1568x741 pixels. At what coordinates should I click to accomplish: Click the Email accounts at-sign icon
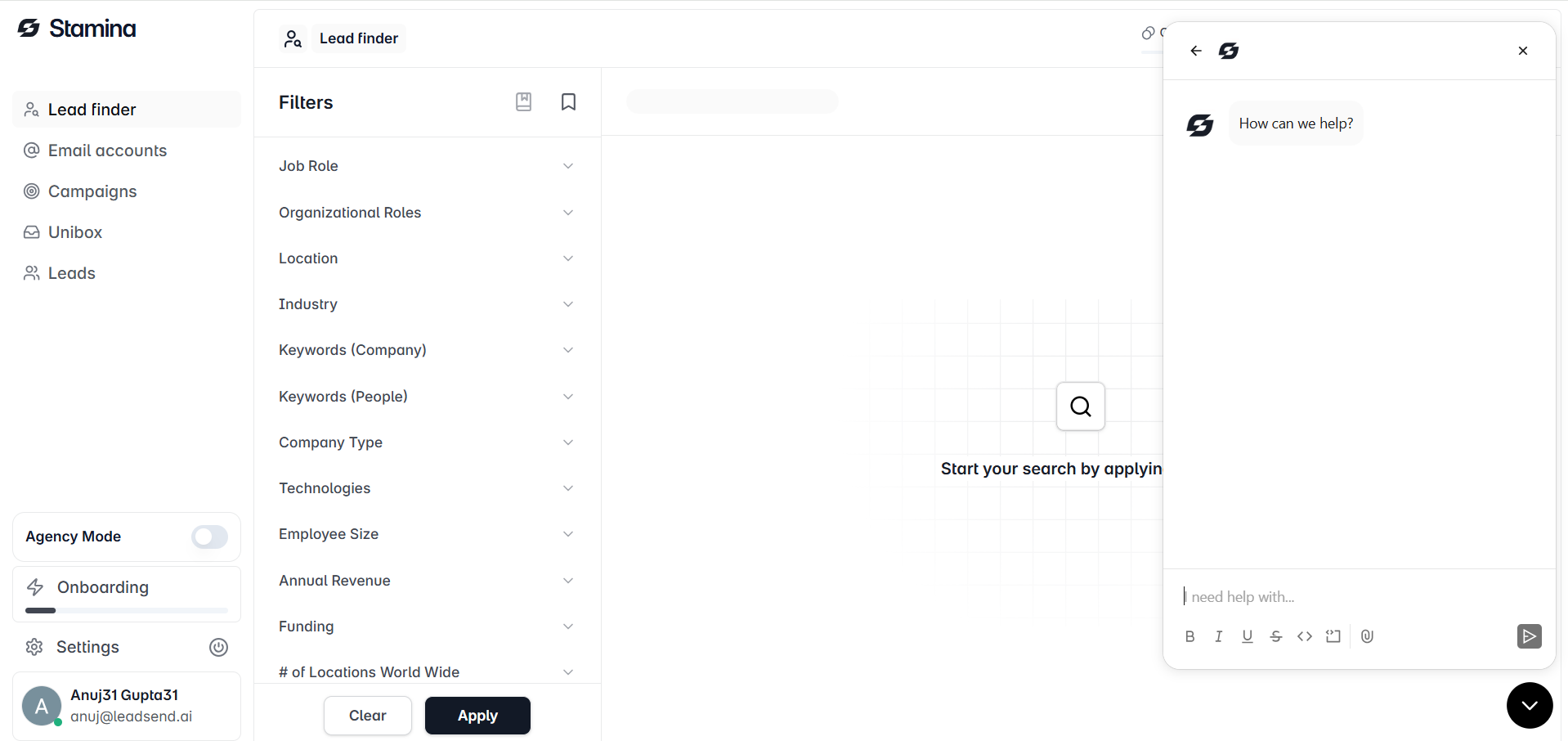[x=32, y=150]
